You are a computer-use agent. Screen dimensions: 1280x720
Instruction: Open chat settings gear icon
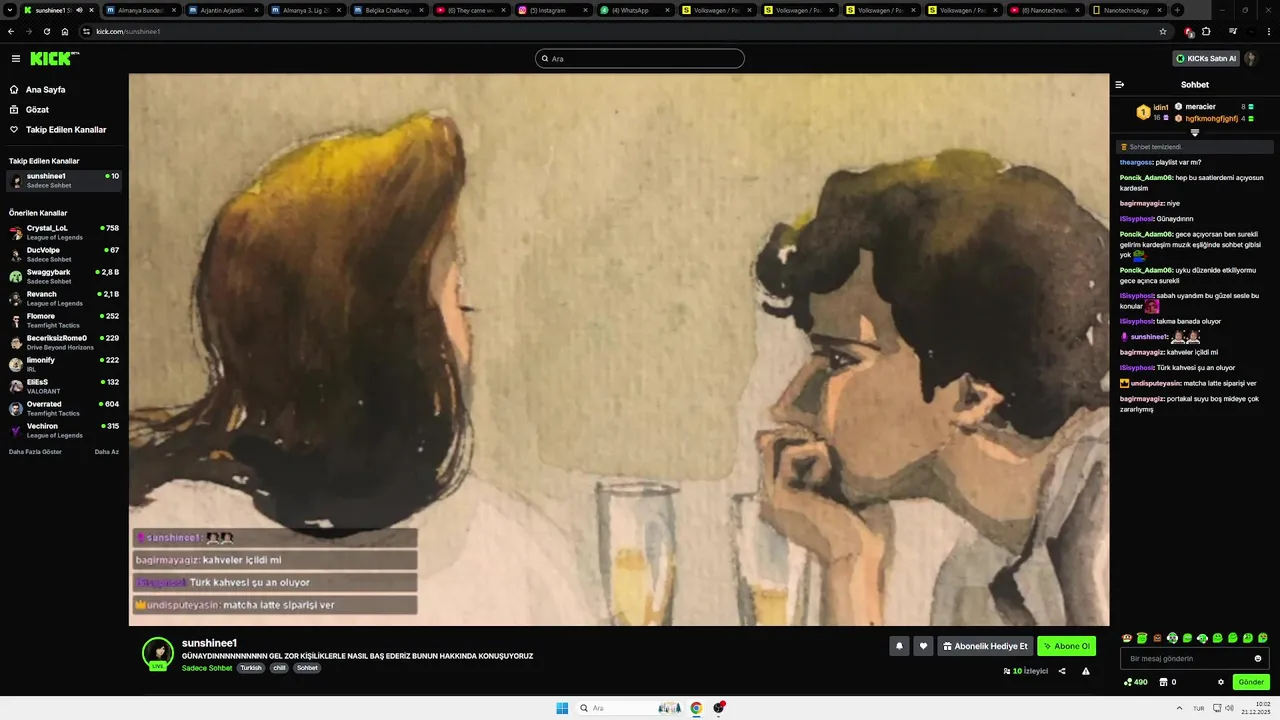point(1221,682)
